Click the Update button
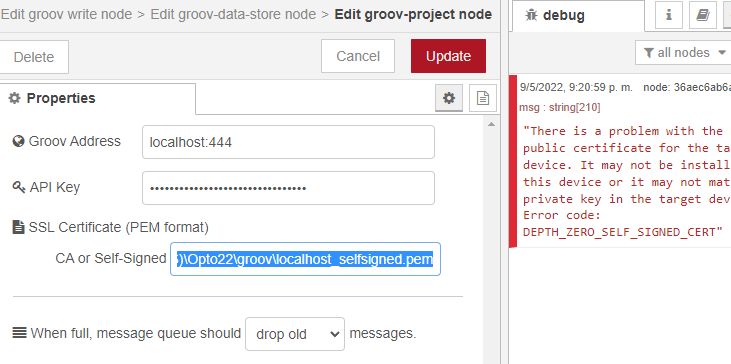The width and height of the screenshot is (731, 364). tap(448, 56)
